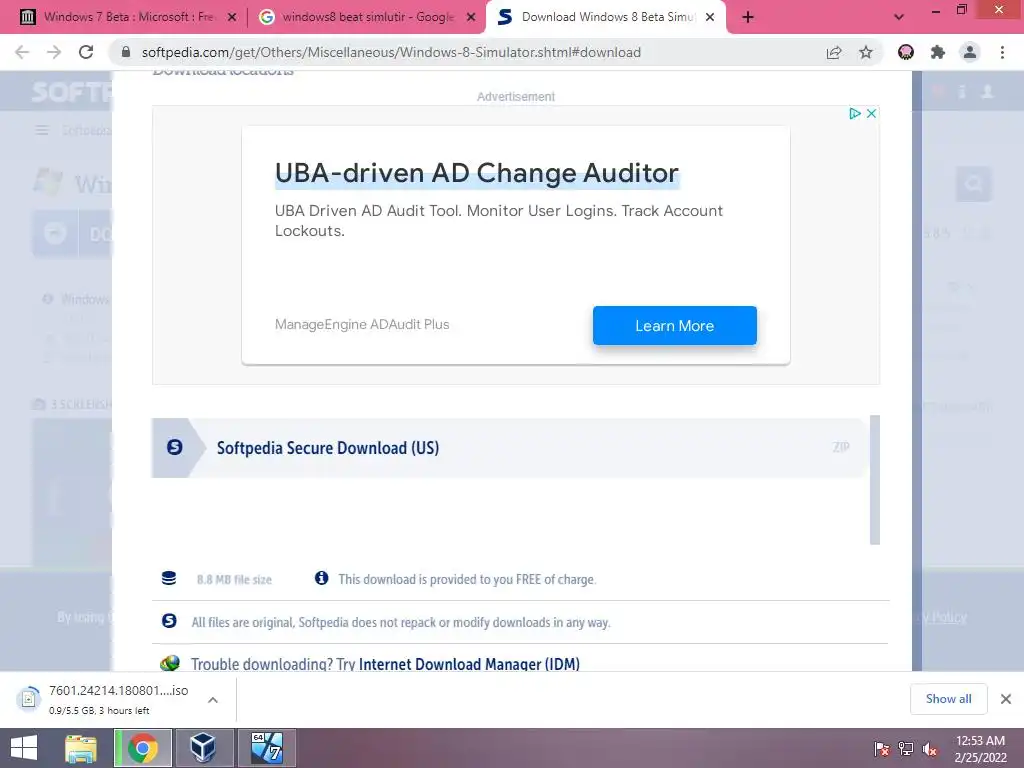Open the Windows Start menu

pyautogui.click(x=24, y=748)
